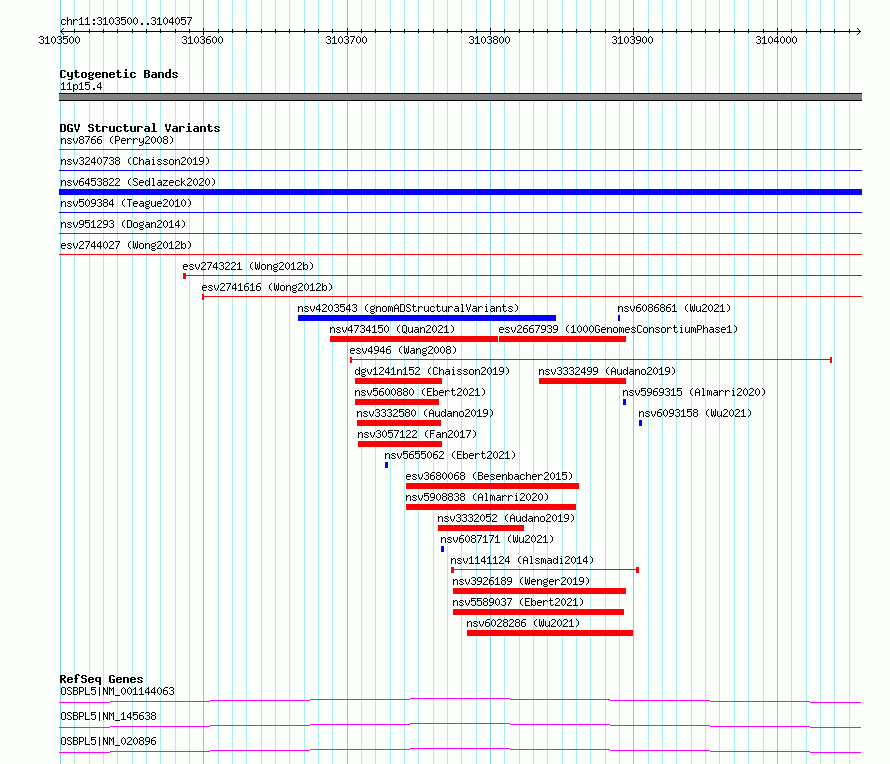This screenshot has width=890, height=764.
Task: Open the OSBPL5|NM_001144063 gene label
Action: tap(117, 691)
